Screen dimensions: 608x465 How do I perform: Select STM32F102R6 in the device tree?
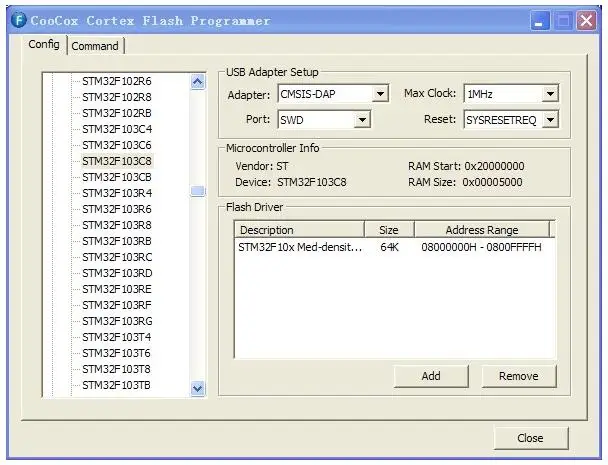[117, 81]
